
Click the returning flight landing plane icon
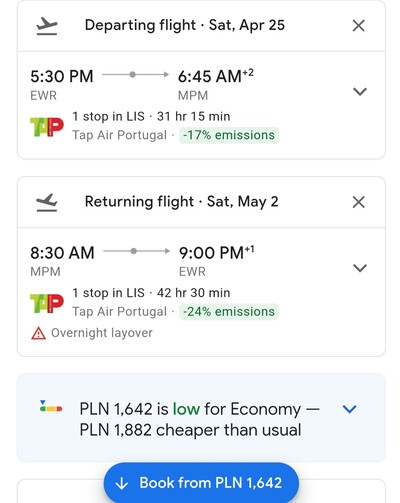point(47,202)
